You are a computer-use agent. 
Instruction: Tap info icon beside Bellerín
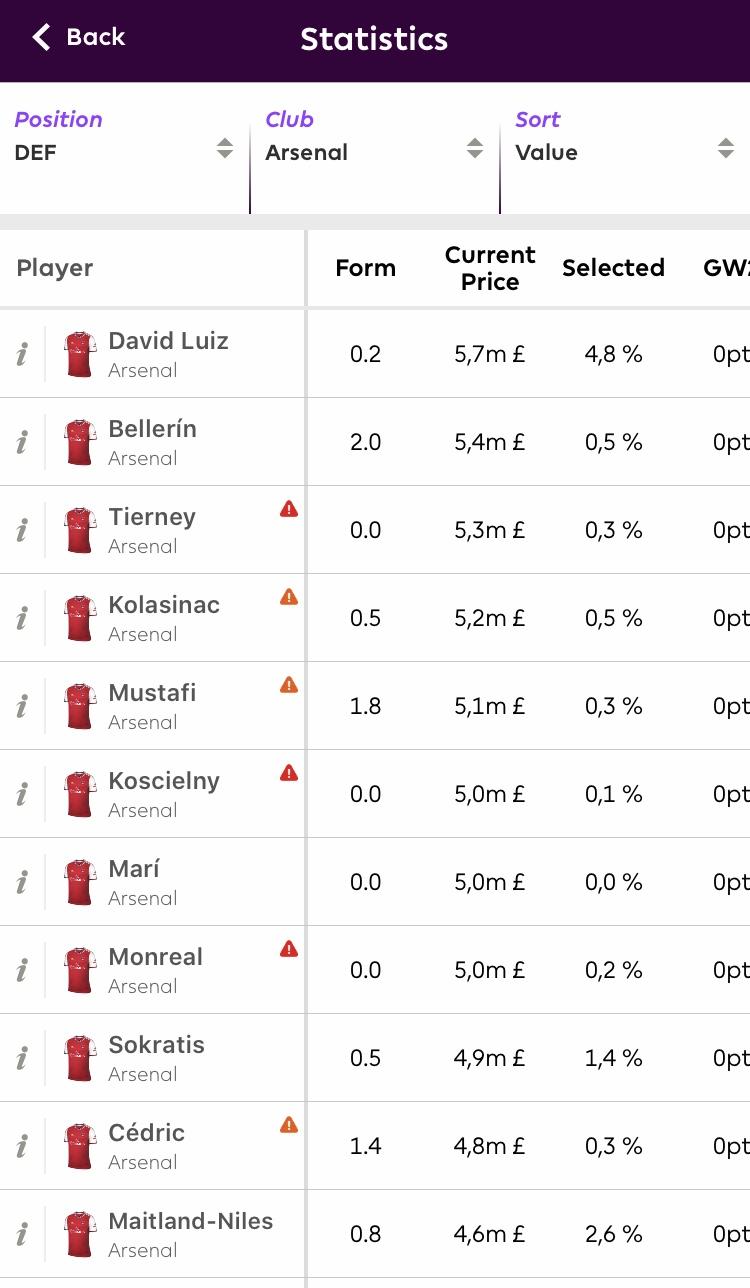(x=22, y=442)
